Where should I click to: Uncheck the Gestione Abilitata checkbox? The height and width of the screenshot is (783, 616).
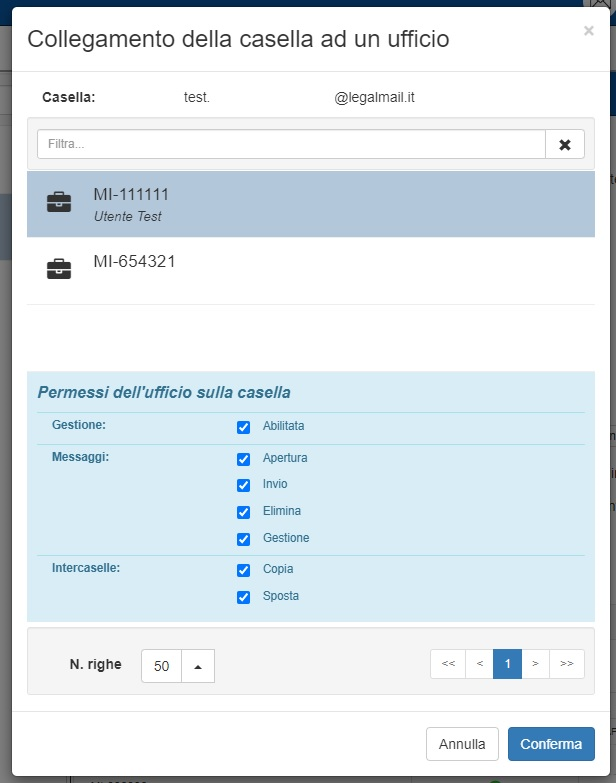tap(243, 427)
